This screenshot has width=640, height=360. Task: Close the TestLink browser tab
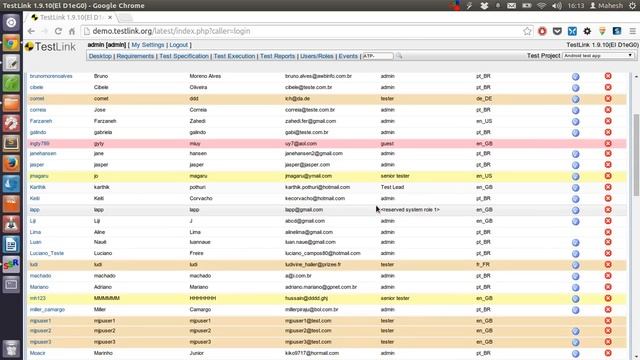(110, 17)
